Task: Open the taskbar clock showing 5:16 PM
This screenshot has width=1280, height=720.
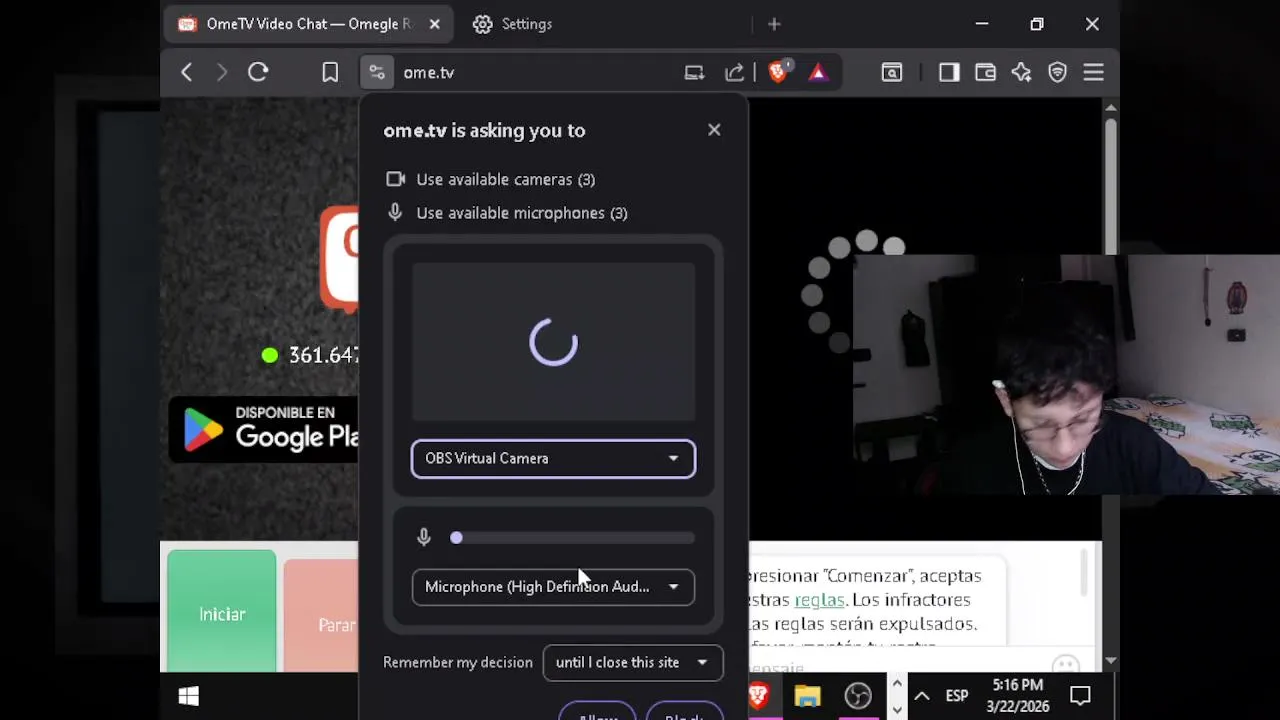Action: [x=1018, y=696]
